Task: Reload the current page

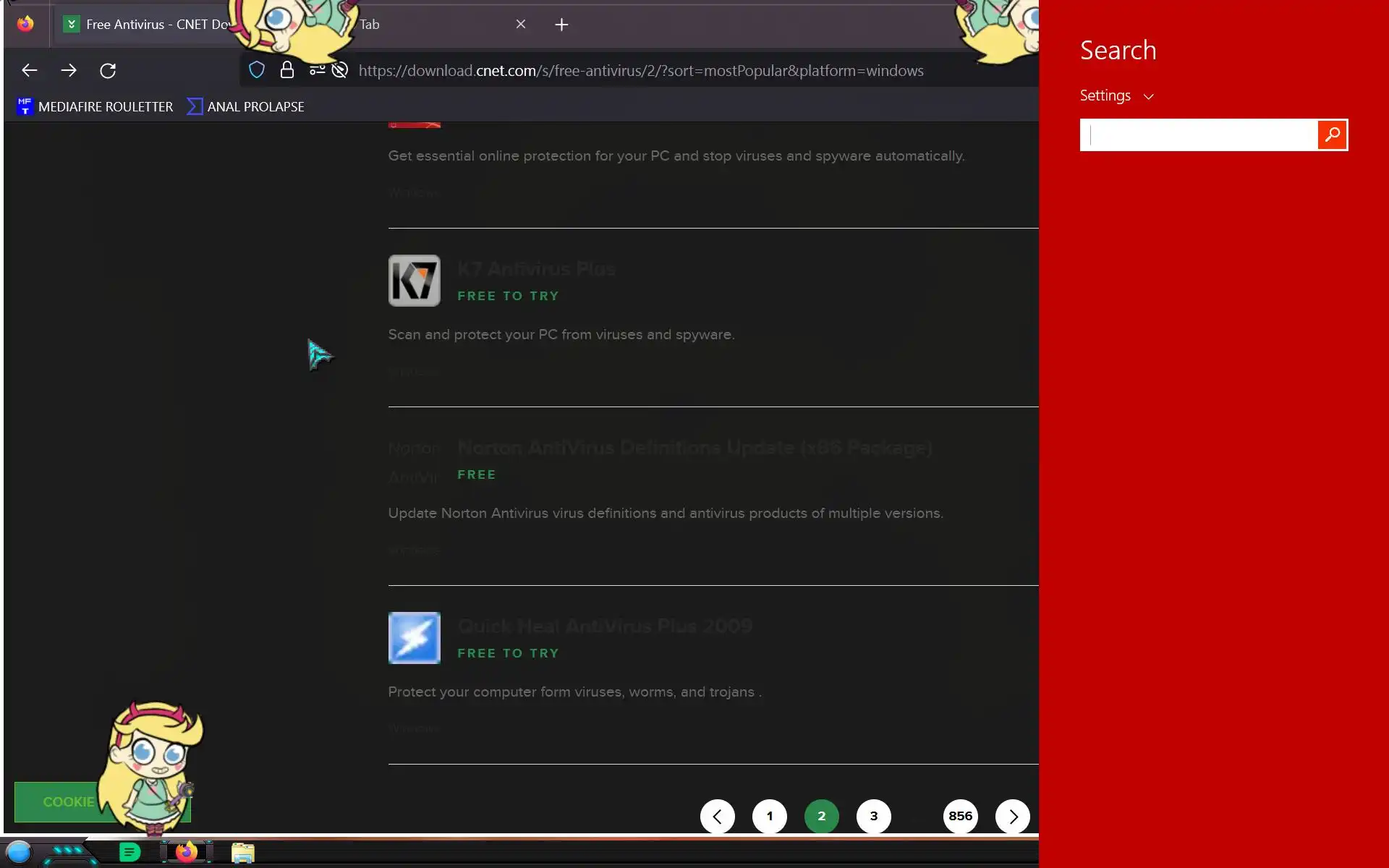Action: coord(108,70)
